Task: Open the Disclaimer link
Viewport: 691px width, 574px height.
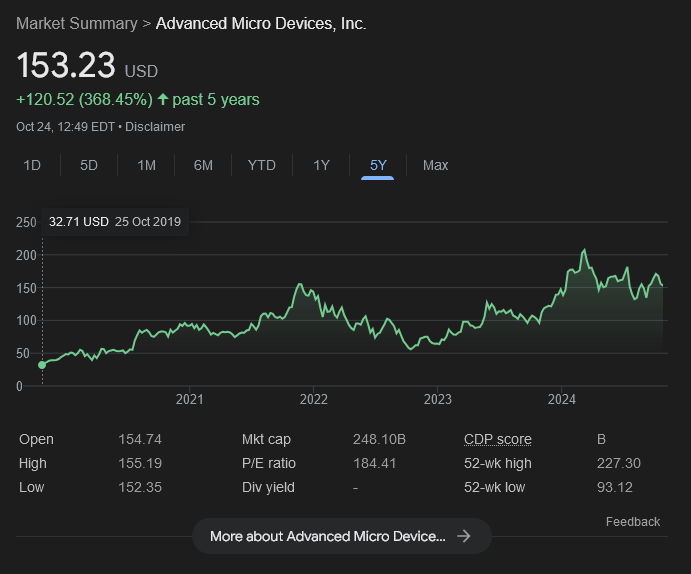Action: pos(155,127)
